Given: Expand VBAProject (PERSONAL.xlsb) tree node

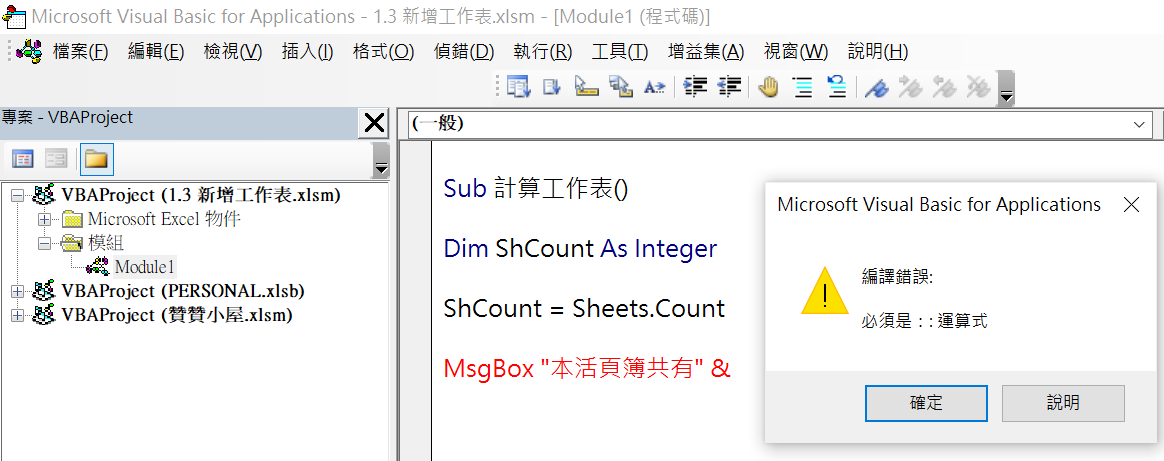Looking at the screenshot, I should (18, 291).
